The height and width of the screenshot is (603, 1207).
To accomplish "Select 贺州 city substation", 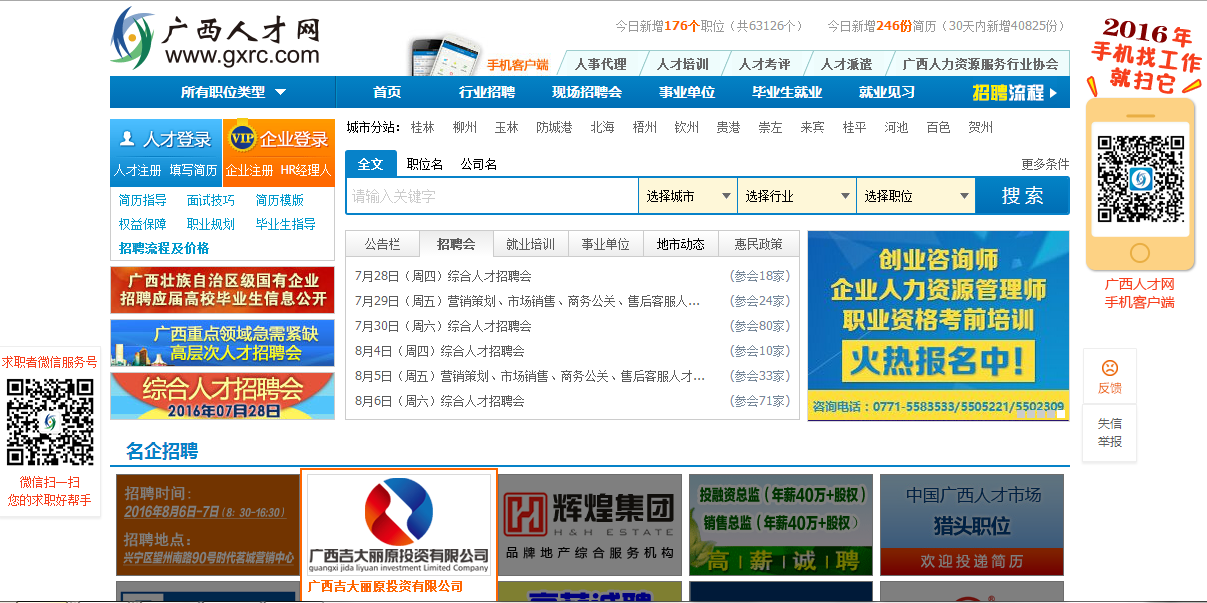I will [981, 128].
